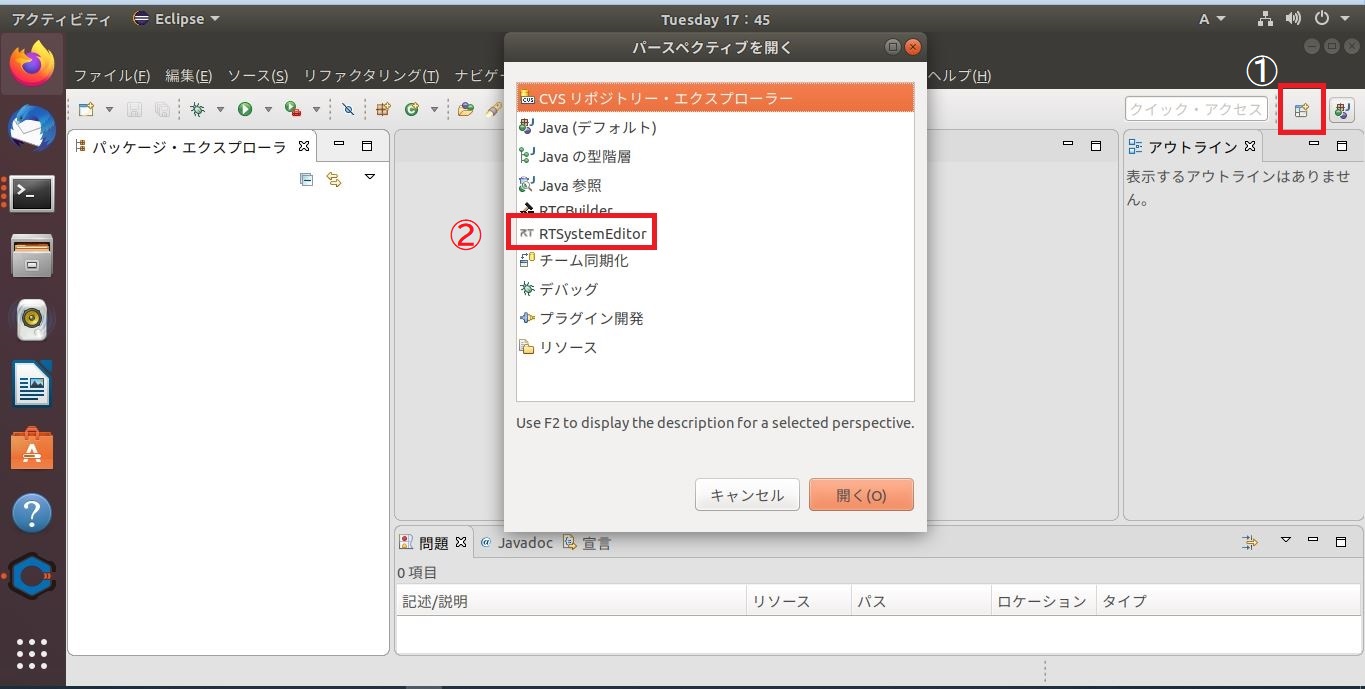Open Terminal from the dock
The image size is (1365, 689).
tap(32, 193)
